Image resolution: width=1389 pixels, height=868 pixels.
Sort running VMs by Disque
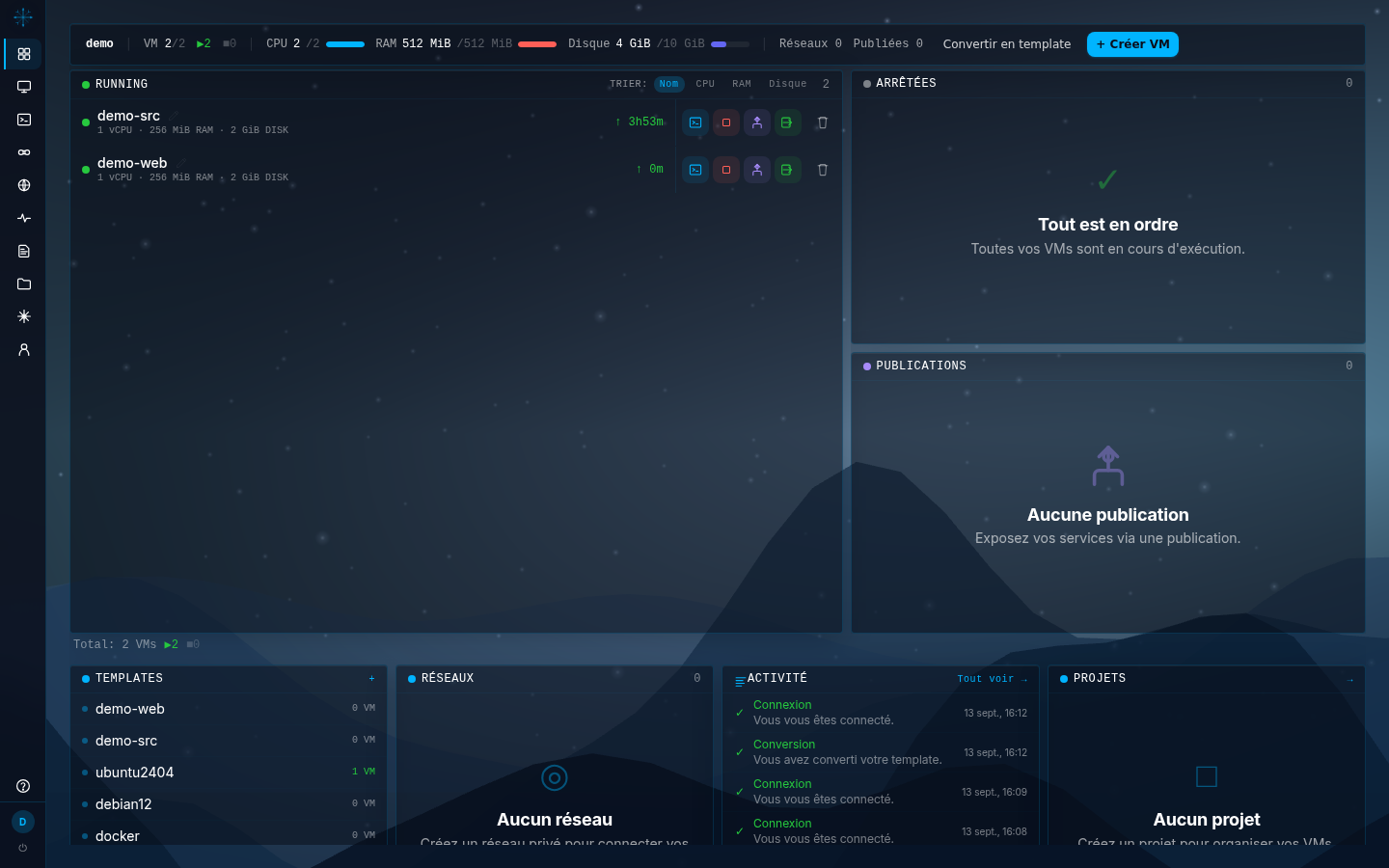(x=788, y=84)
